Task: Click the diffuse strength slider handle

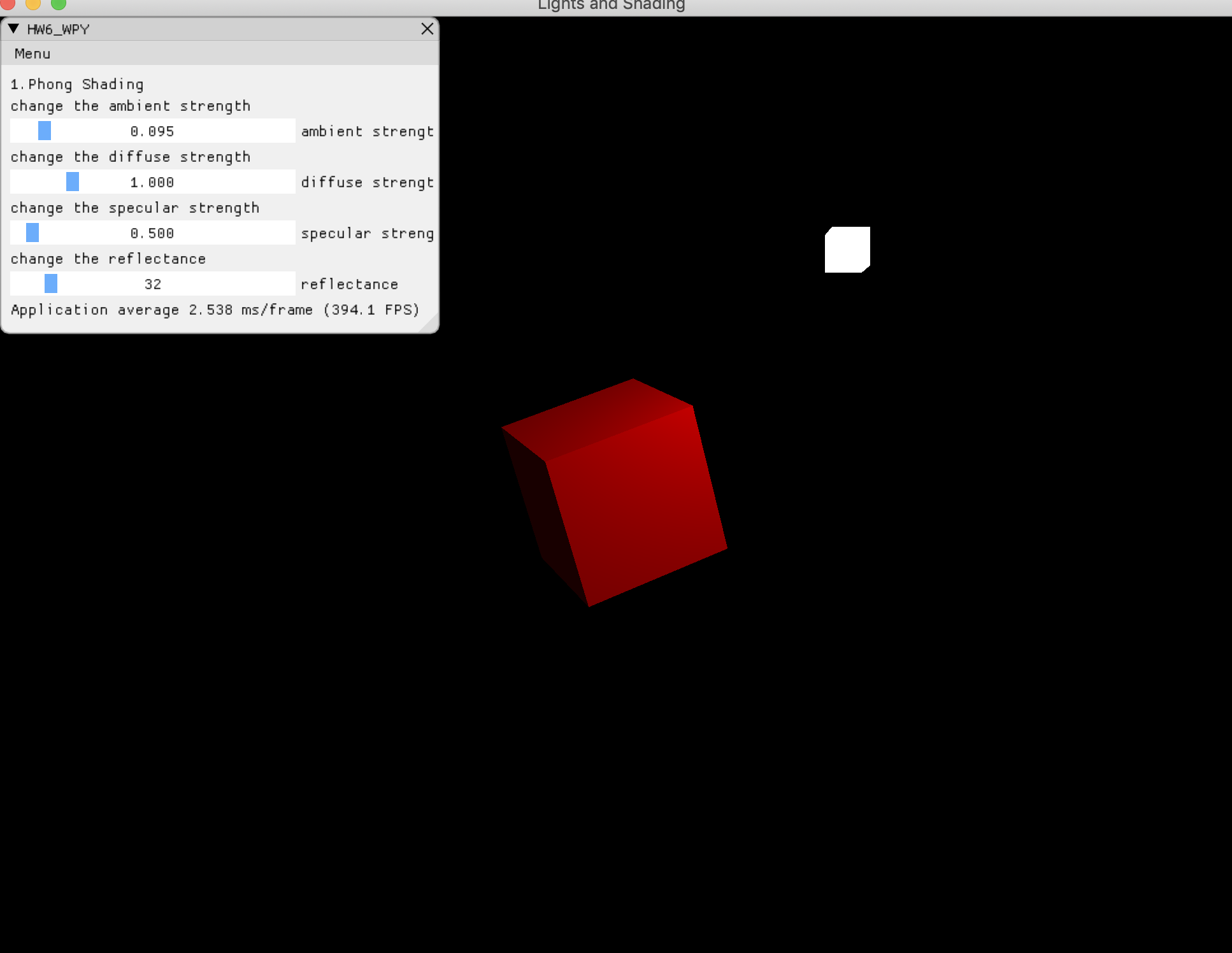Action: click(73, 182)
